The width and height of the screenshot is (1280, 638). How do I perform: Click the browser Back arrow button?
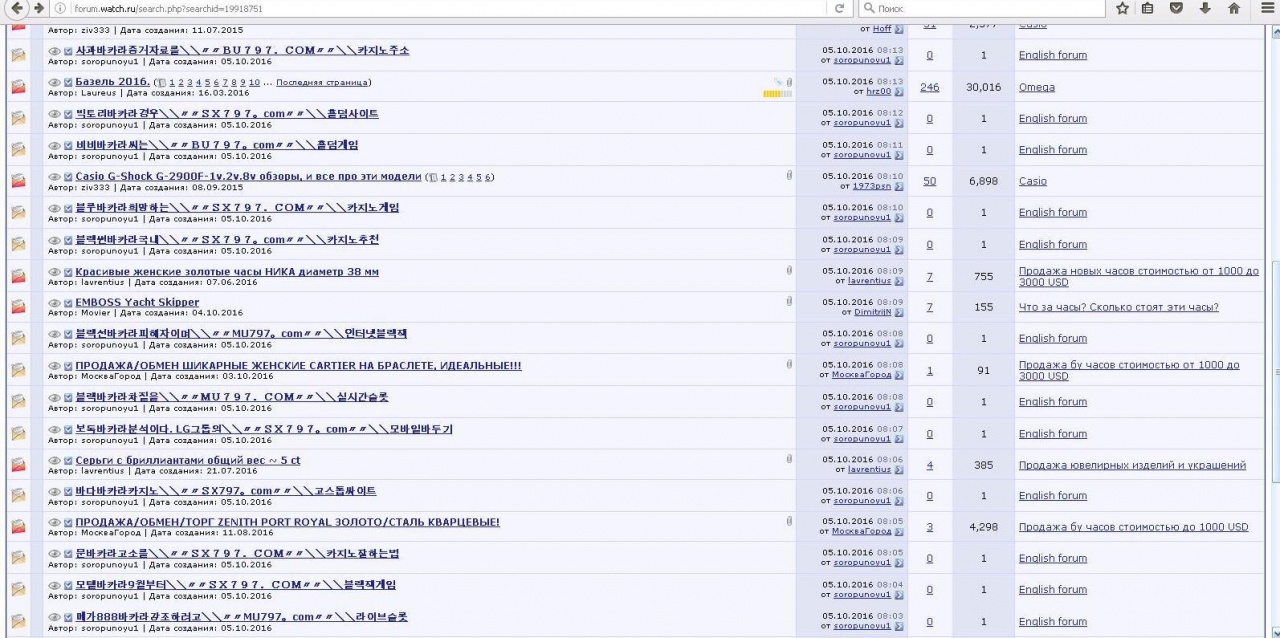[x=18, y=8]
